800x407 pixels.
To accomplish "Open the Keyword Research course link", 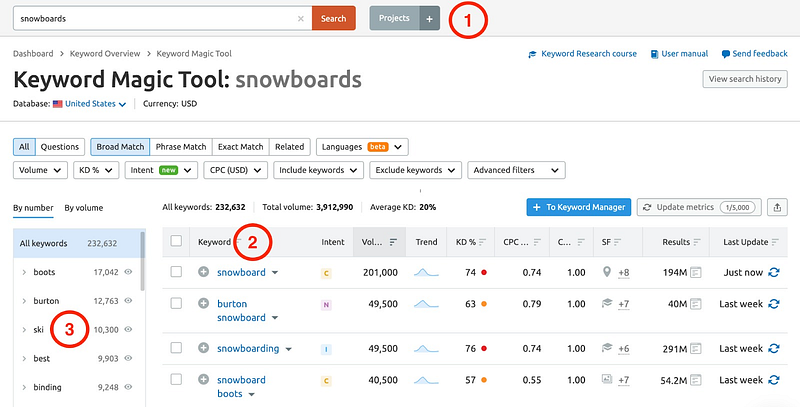I will click(581, 54).
